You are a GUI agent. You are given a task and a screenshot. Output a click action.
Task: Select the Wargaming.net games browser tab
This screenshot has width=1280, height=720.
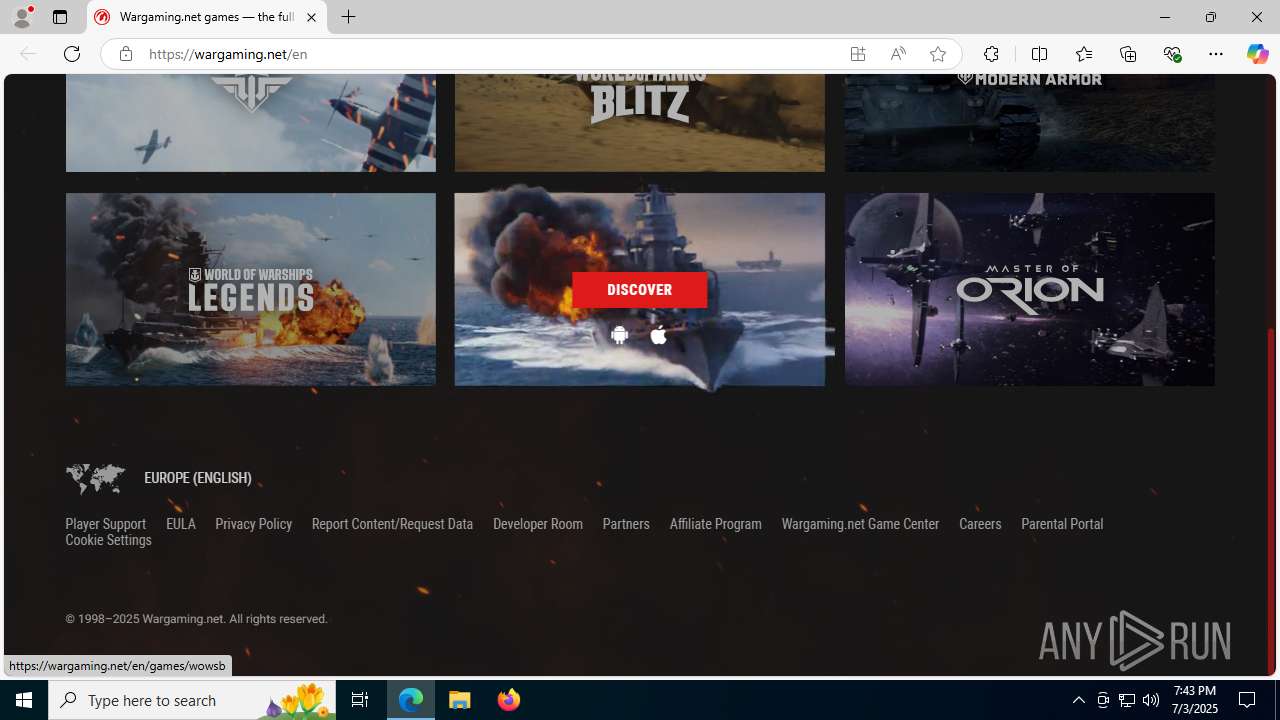(207, 17)
